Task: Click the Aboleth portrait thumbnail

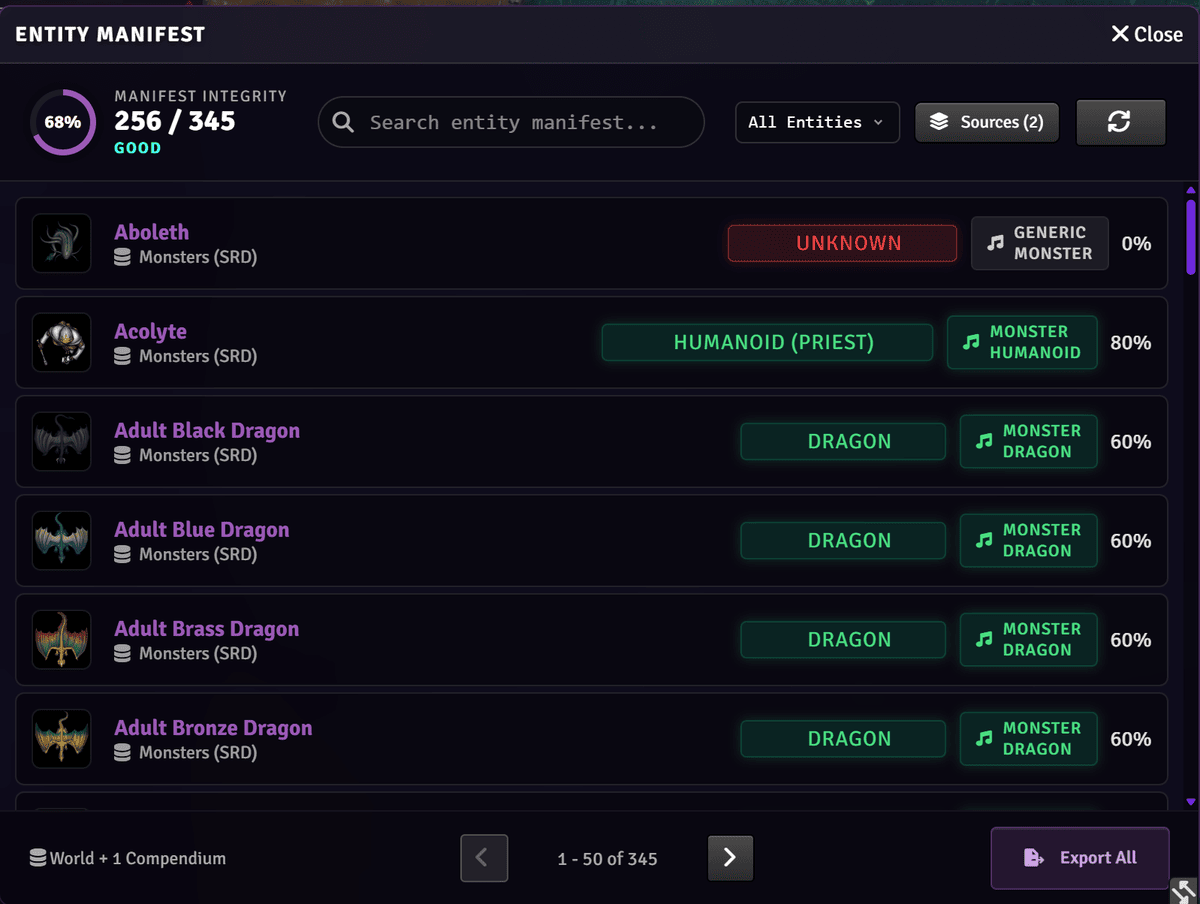Action: tap(61, 243)
